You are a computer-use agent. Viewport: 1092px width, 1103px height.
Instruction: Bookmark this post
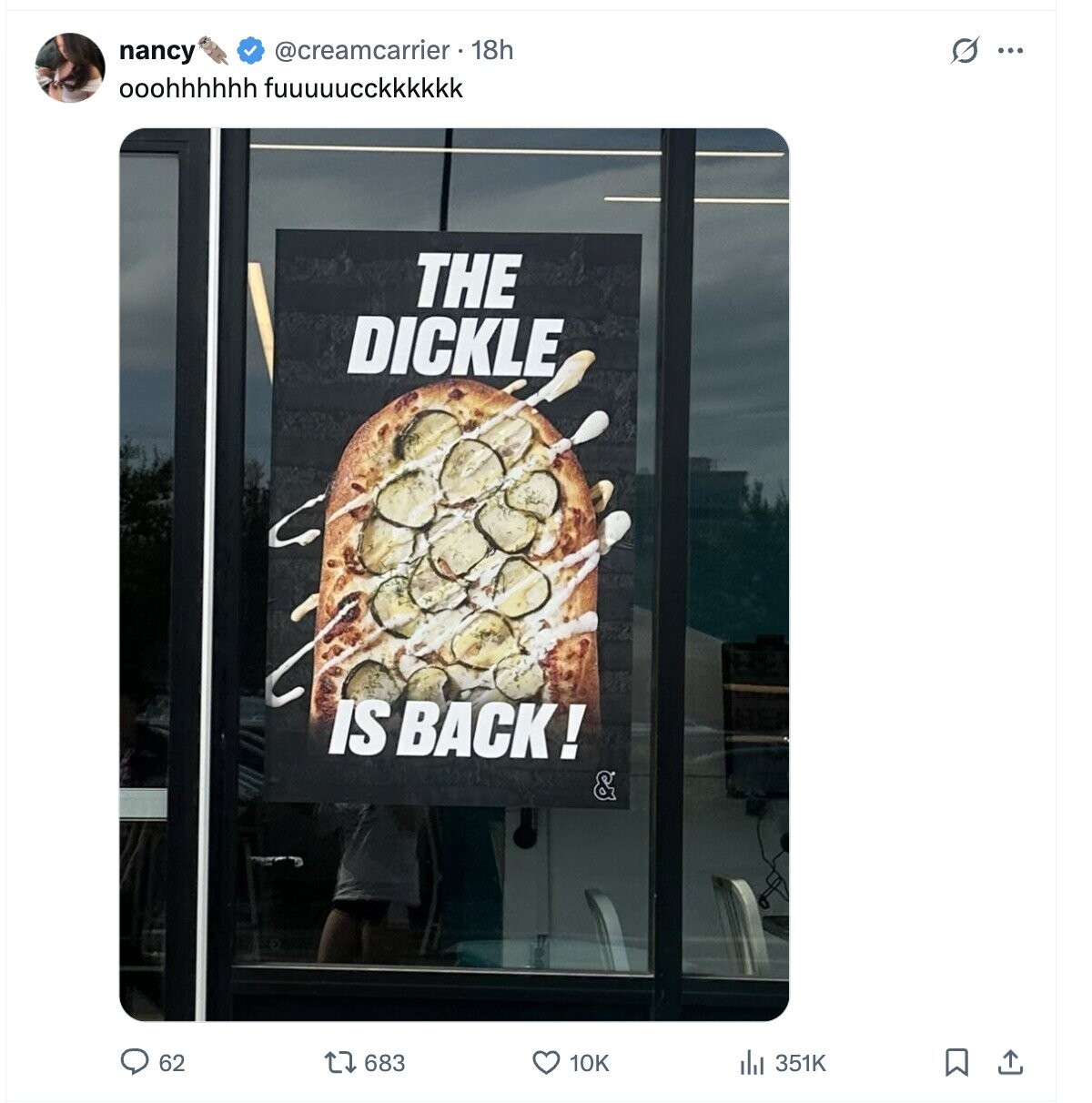pos(956,1062)
